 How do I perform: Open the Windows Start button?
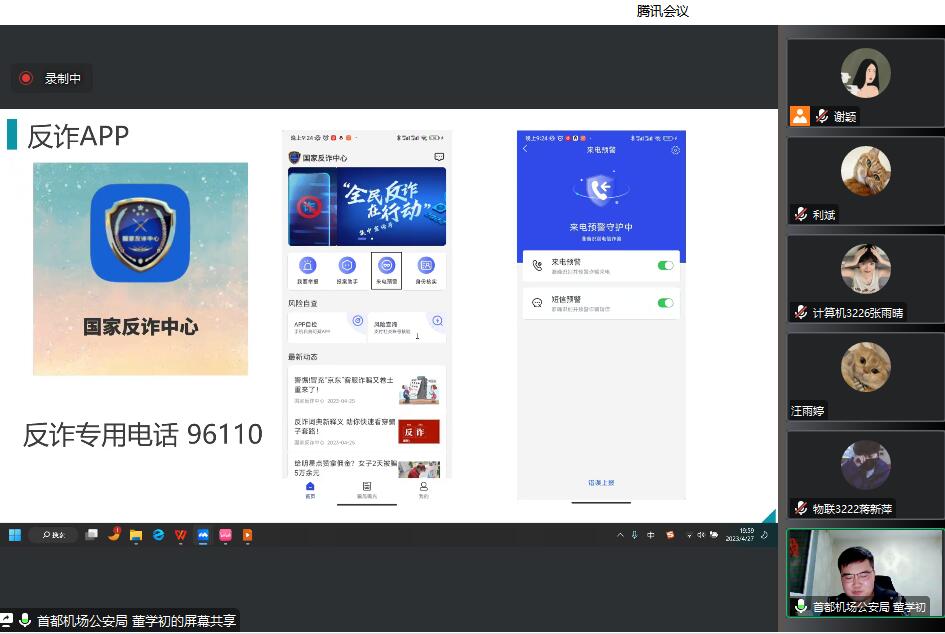(x=15, y=535)
